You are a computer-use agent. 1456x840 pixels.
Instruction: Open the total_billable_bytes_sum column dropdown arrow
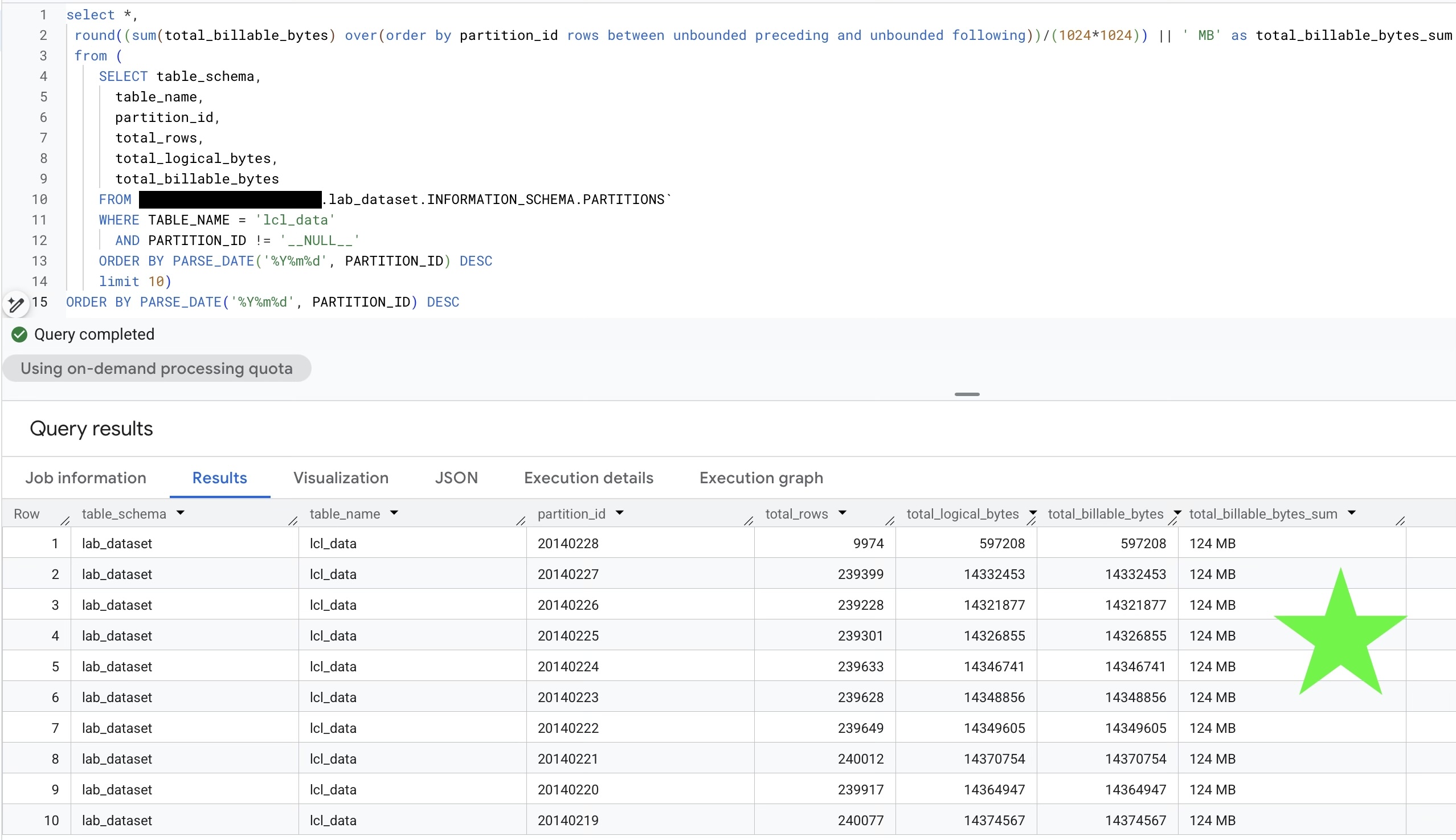coord(1352,513)
